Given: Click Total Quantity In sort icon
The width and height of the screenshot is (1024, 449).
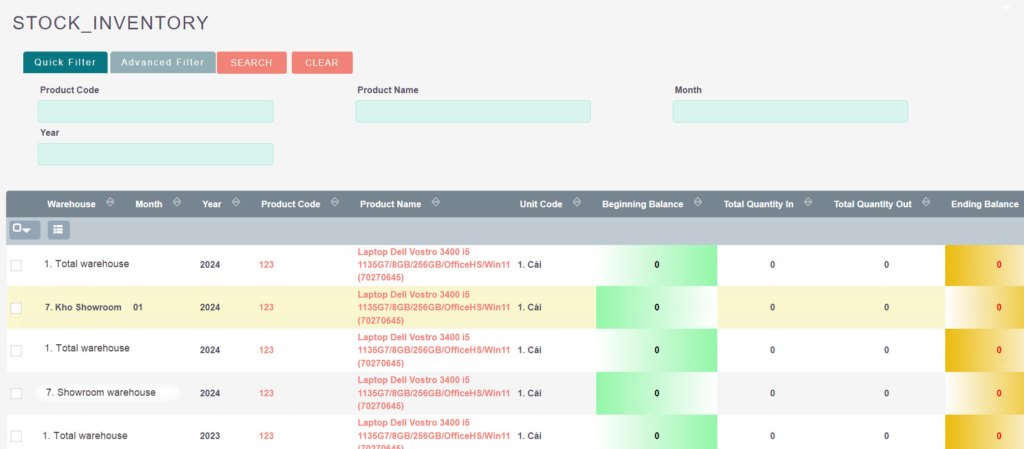Looking at the screenshot, I should click(808, 203).
